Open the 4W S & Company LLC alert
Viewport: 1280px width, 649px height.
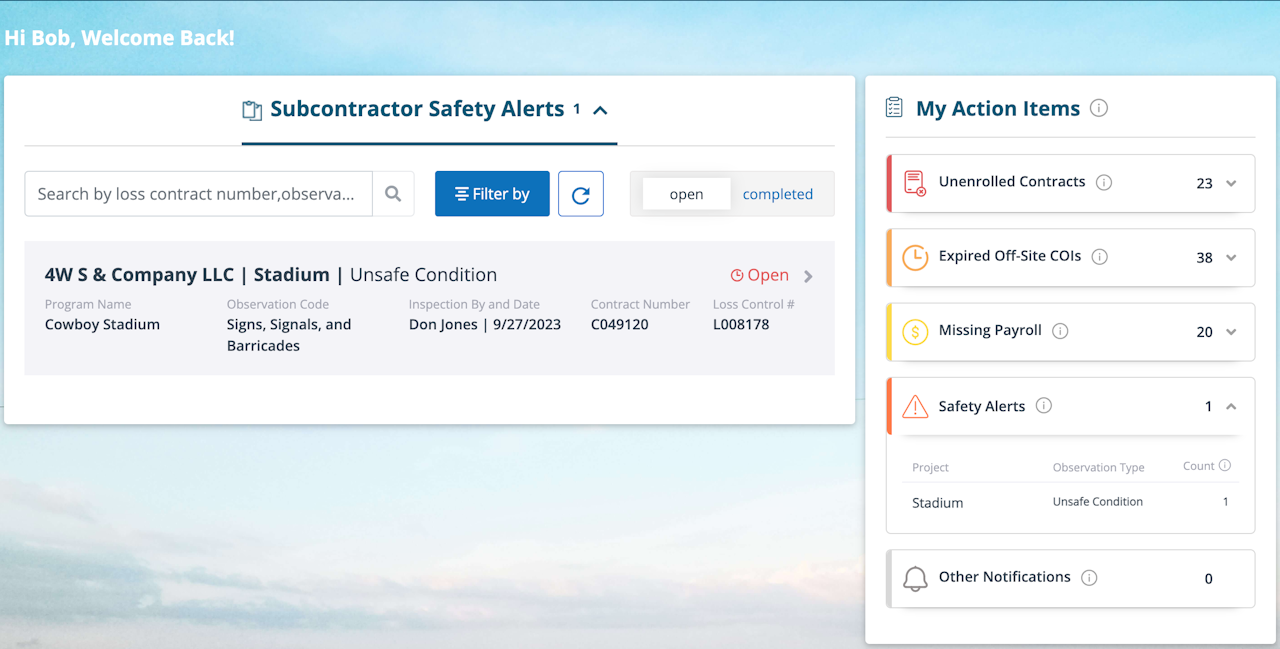tap(808, 276)
